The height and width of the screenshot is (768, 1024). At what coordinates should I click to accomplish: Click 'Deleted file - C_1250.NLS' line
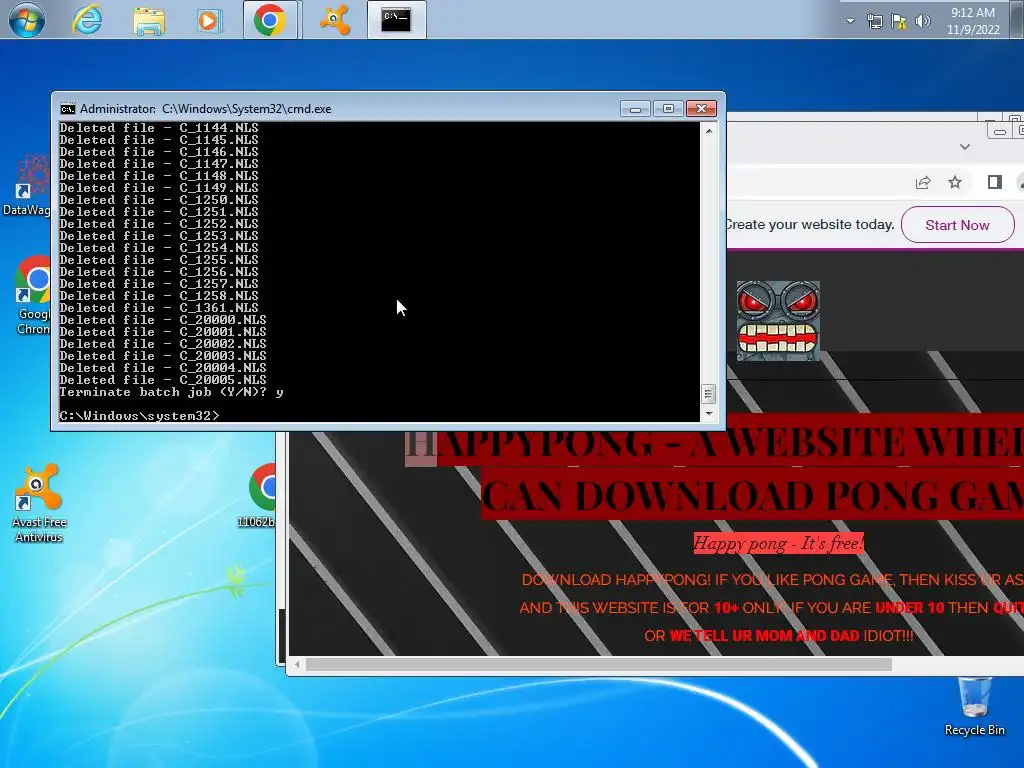(x=159, y=200)
